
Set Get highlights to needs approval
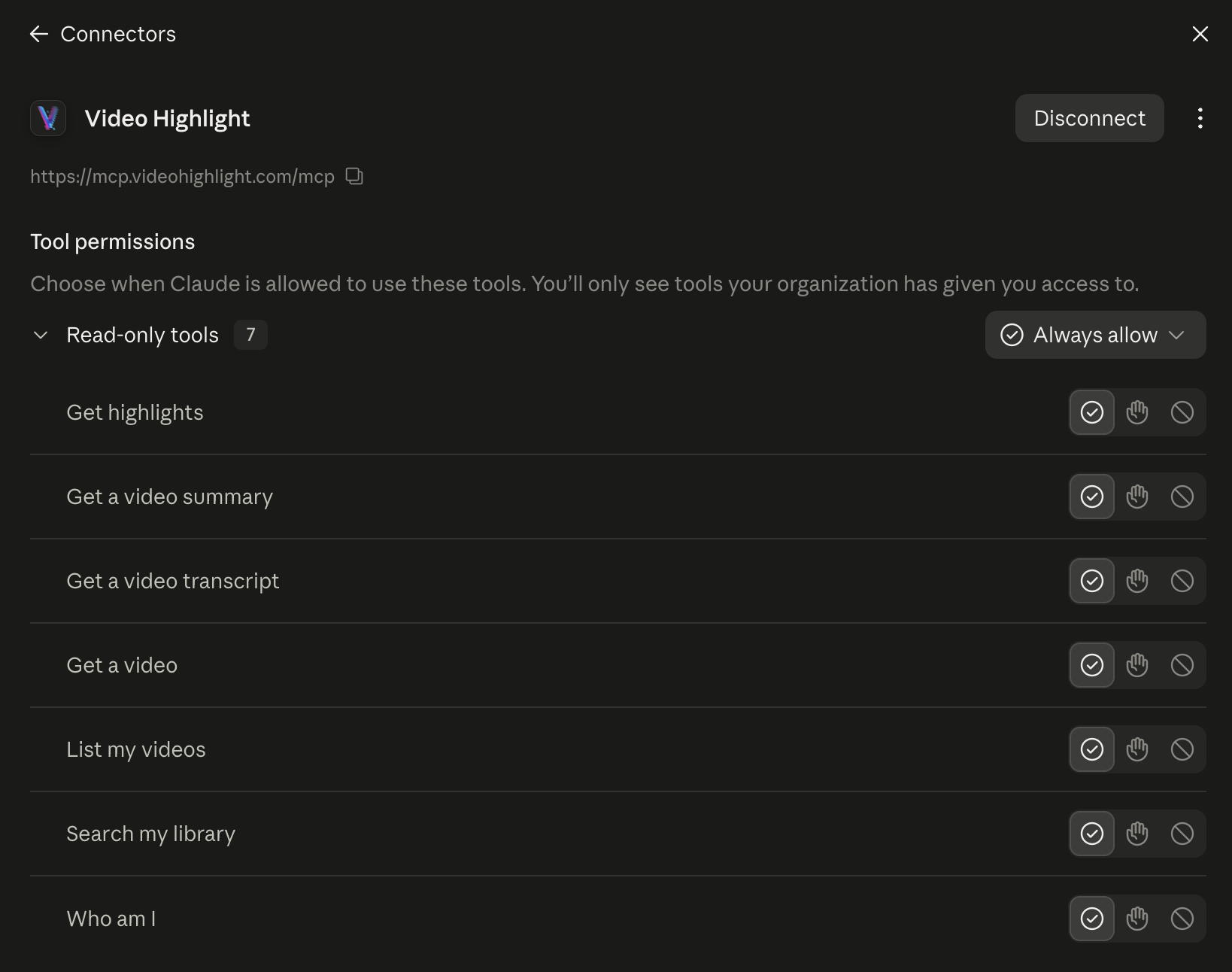point(1136,412)
